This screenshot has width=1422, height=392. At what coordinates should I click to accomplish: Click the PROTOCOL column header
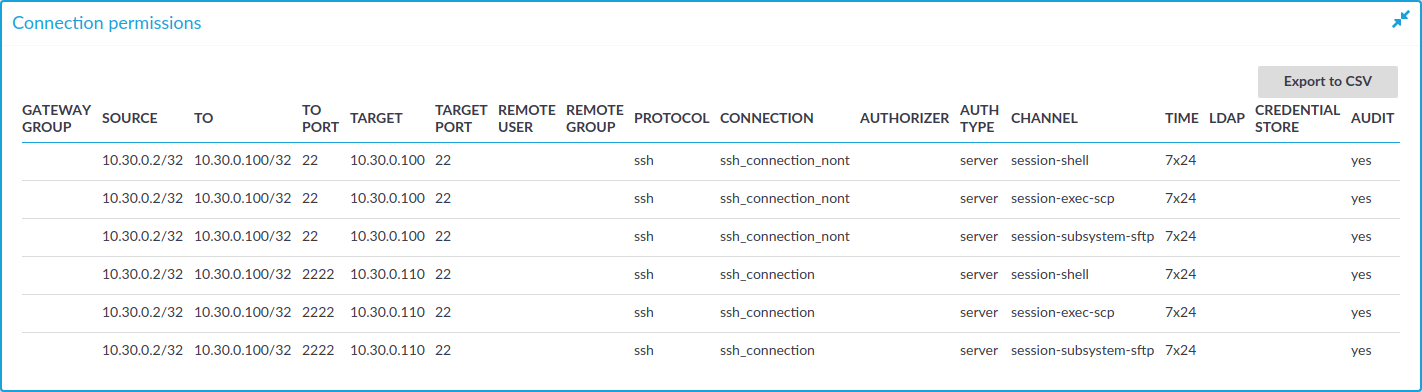point(672,118)
